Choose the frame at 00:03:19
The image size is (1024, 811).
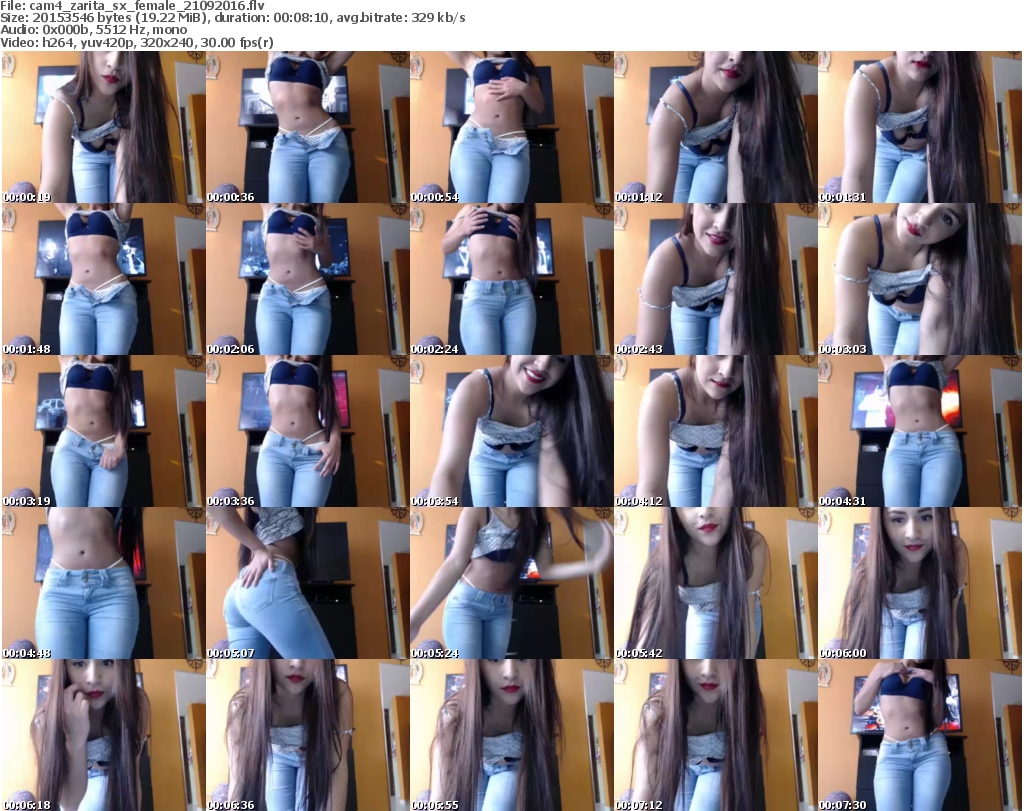pos(103,431)
